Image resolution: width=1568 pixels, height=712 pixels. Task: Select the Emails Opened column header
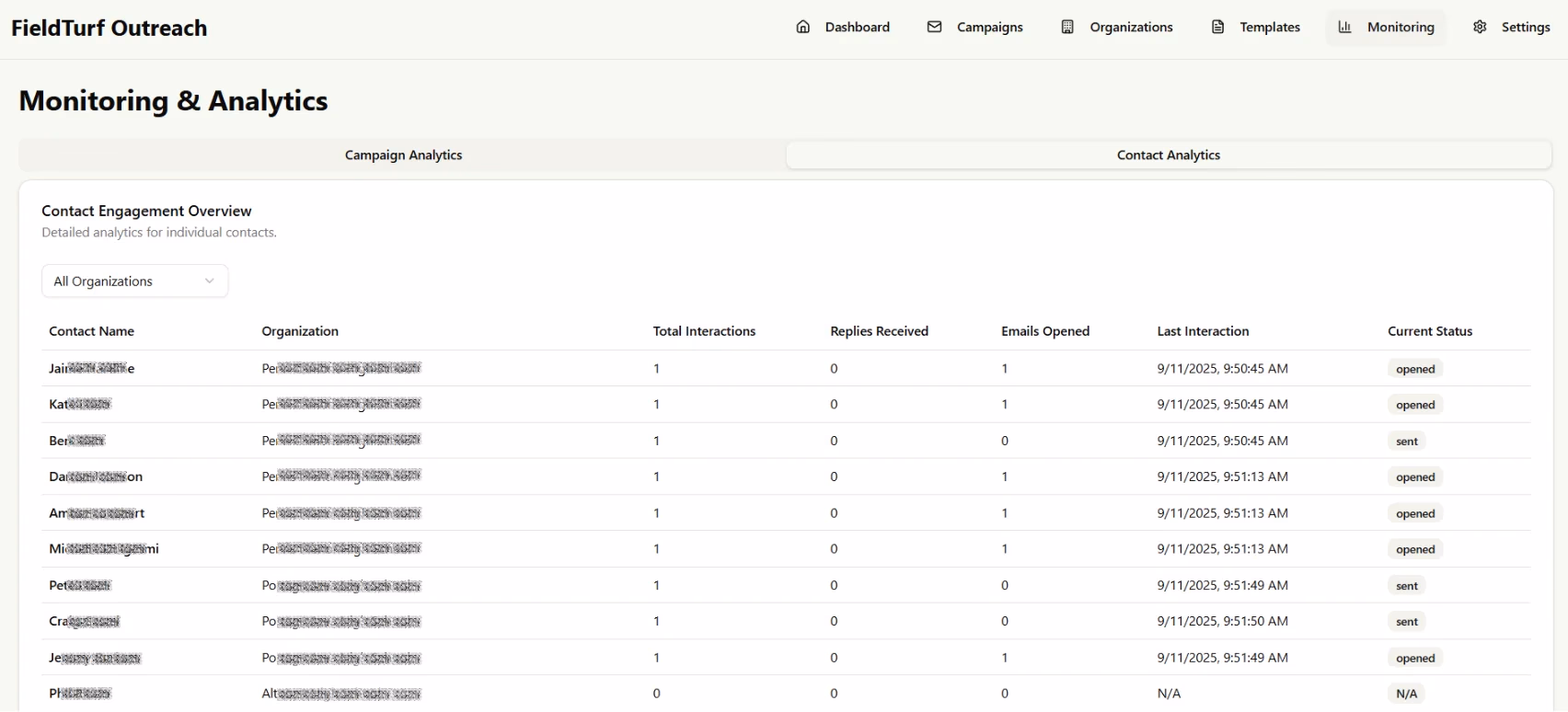1045,331
